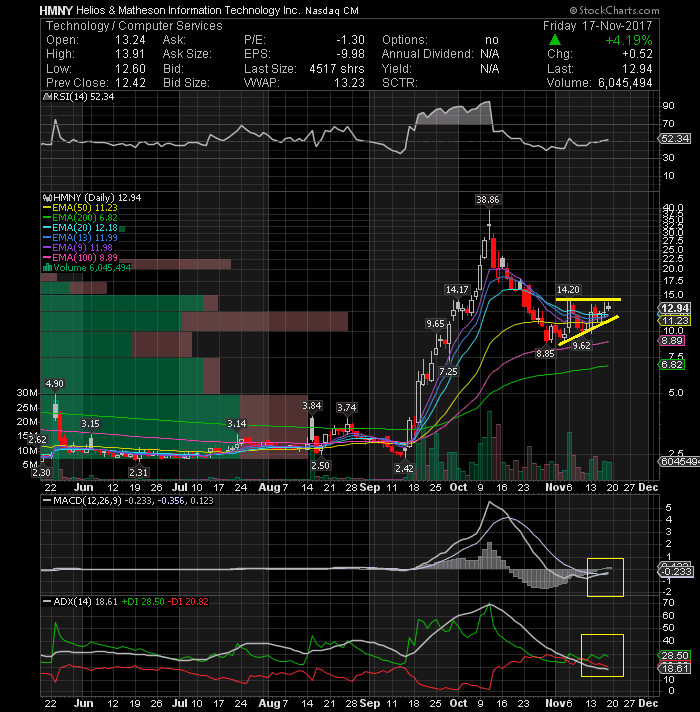Click the green up-arrow change icon
Screen dimensions: 700x712
pos(555,40)
